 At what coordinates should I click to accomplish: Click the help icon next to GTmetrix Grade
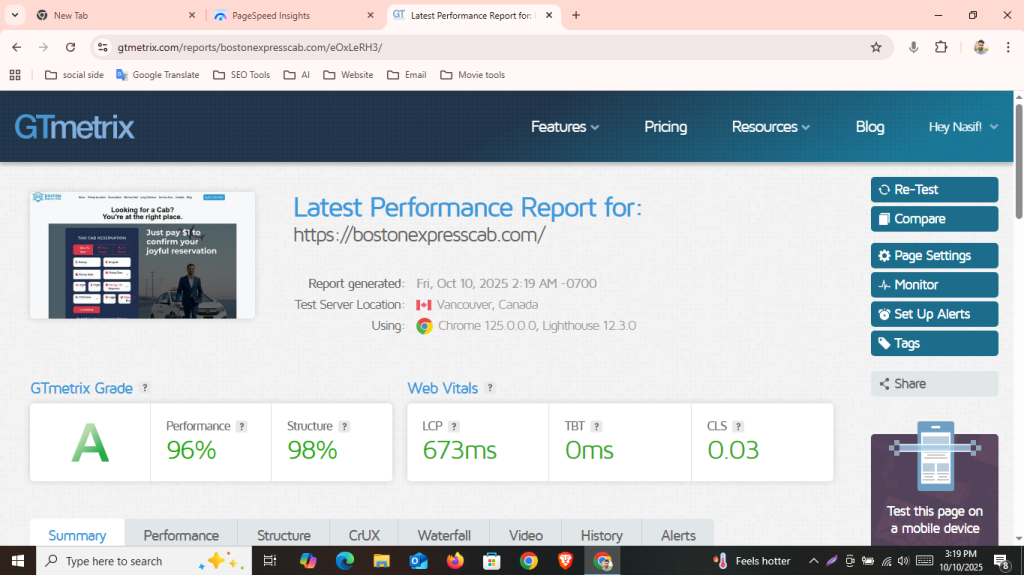tap(145, 388)
